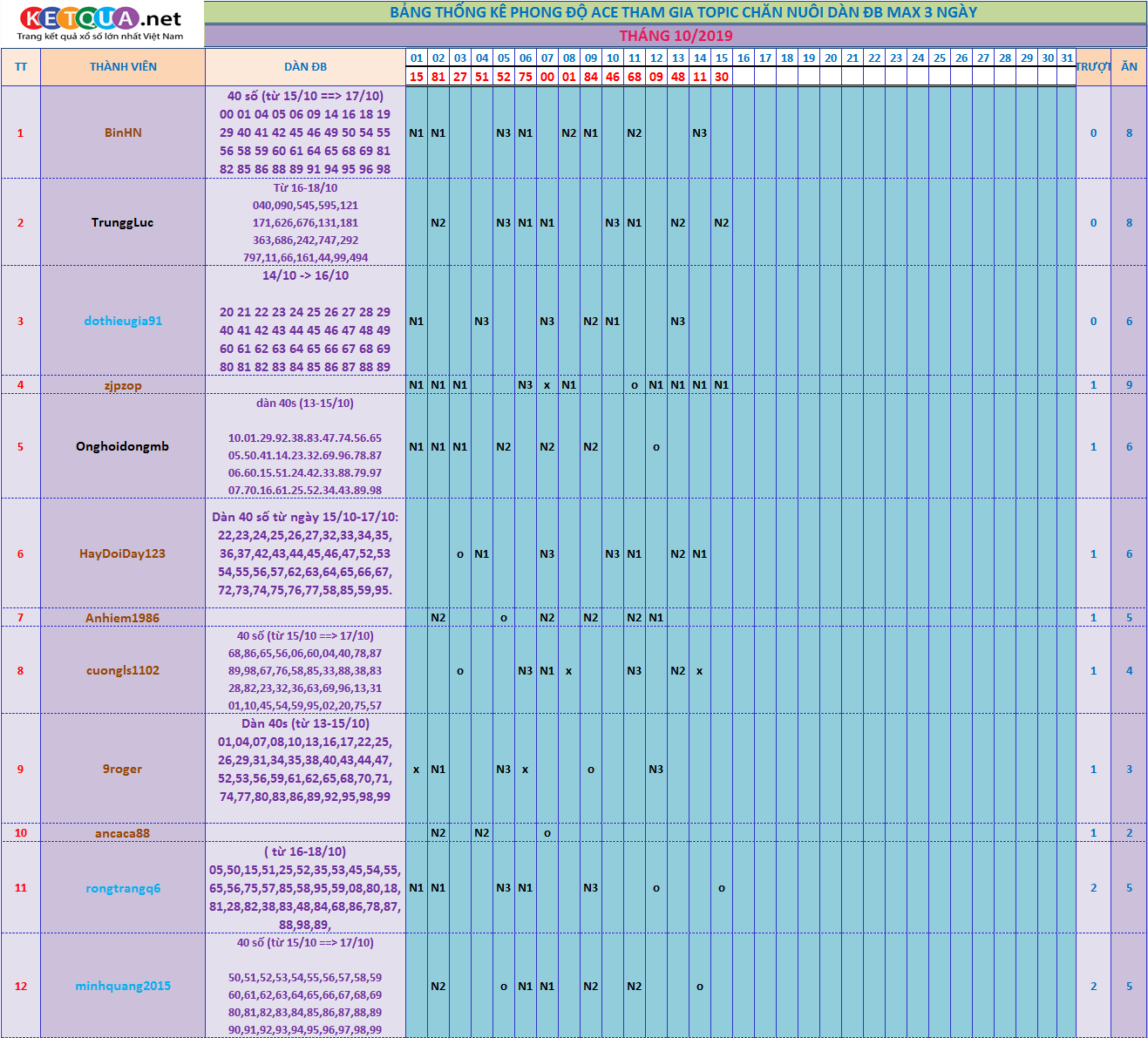Image resolution: width=1148 pixels, height=1038 pixels.
Task: Open member name BinHN
Action: (123, 132)
